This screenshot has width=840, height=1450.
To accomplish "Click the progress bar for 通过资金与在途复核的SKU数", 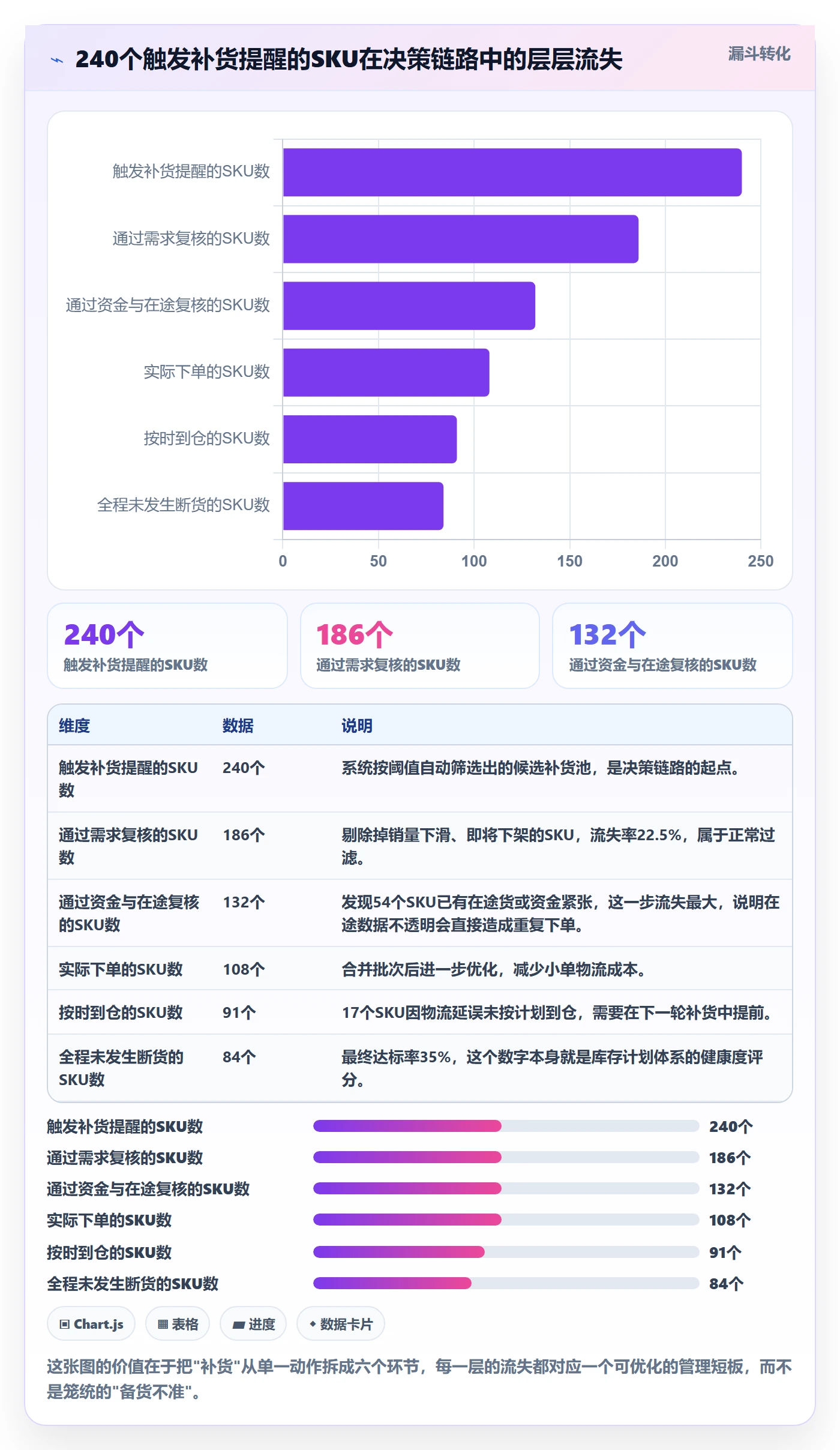I will (506, 1188).
